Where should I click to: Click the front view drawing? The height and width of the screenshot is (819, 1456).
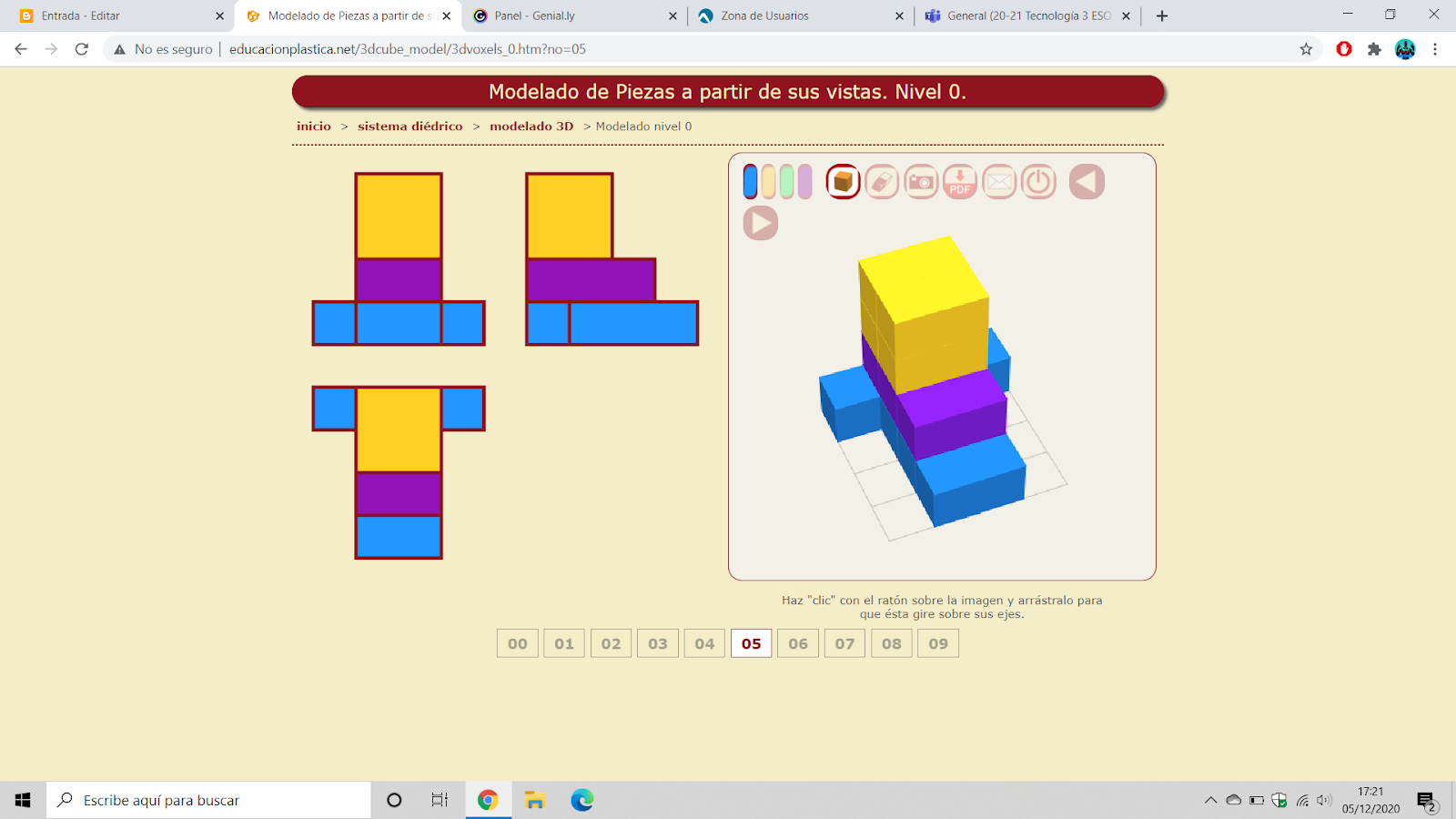399,259
